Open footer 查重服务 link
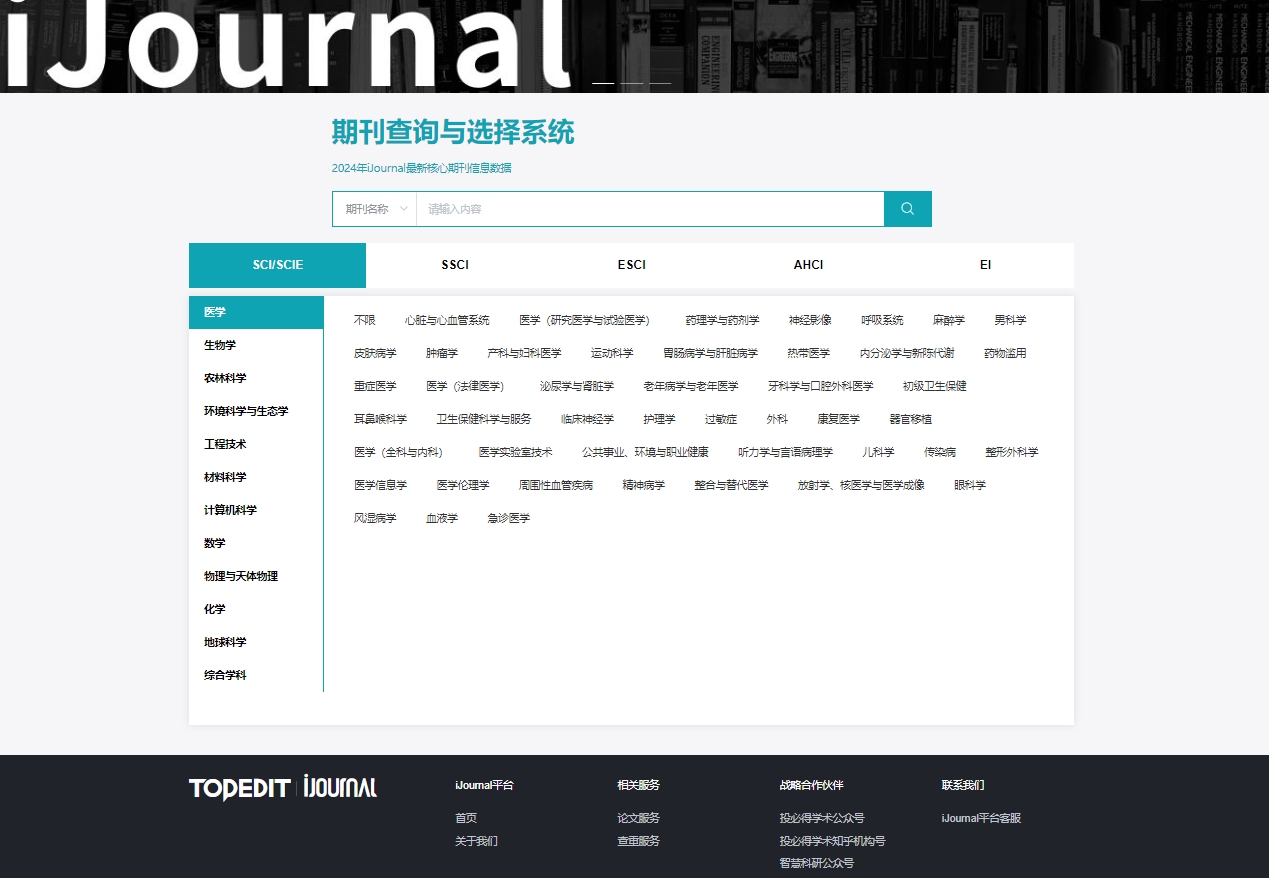This screenshot has width=1269, height=878. [x=639, y=841]
